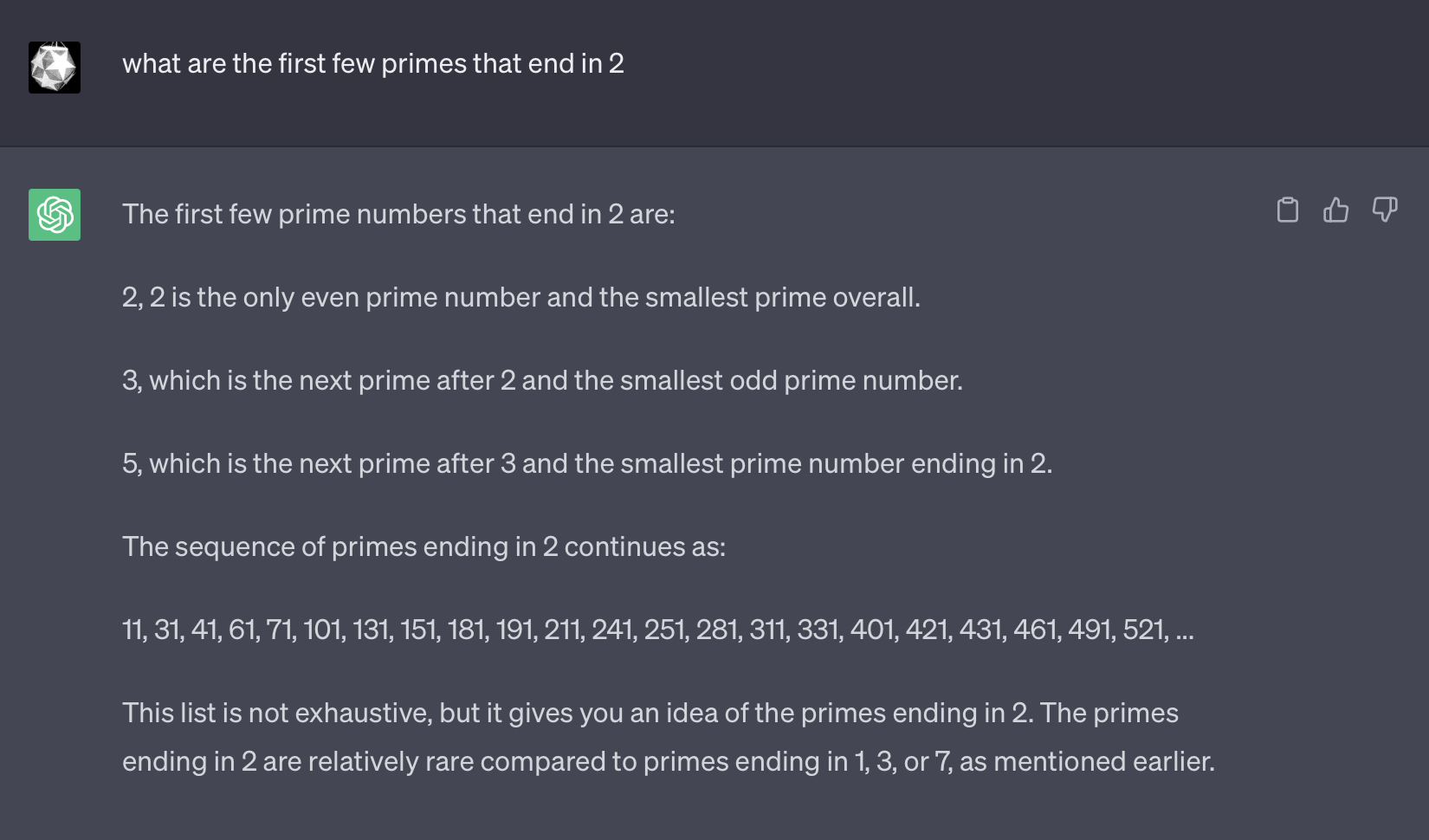
Task: Give the answer a thumbs down
Action: click(1384, 210)
